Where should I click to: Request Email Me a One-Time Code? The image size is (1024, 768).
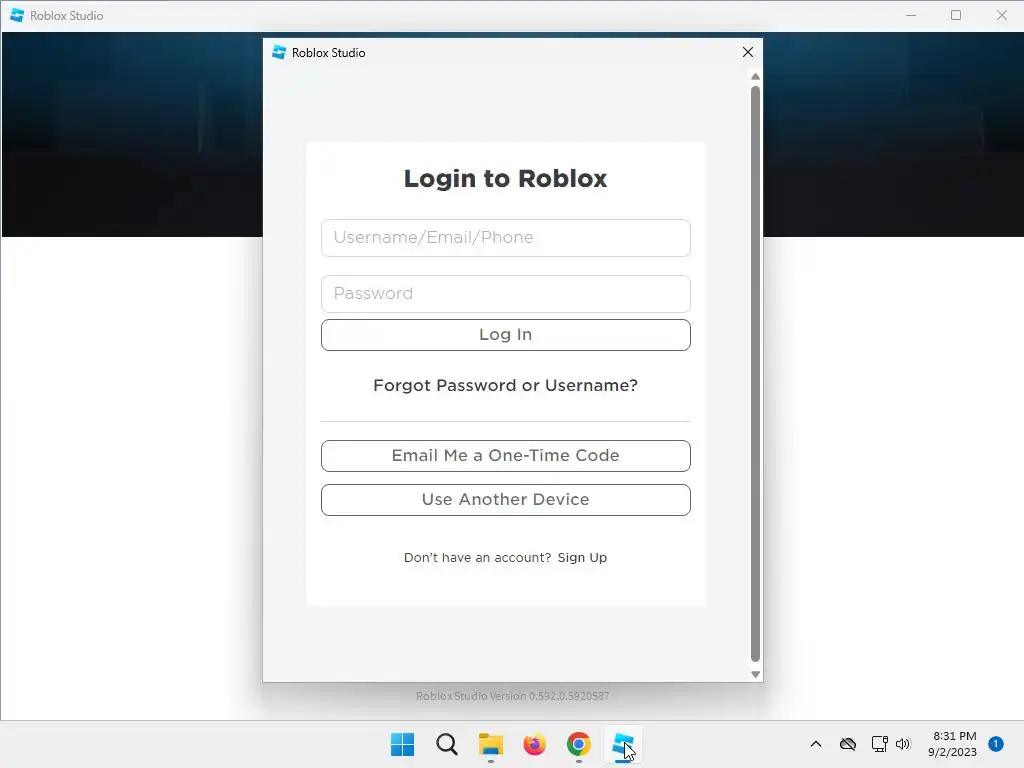tap(505, 456)
